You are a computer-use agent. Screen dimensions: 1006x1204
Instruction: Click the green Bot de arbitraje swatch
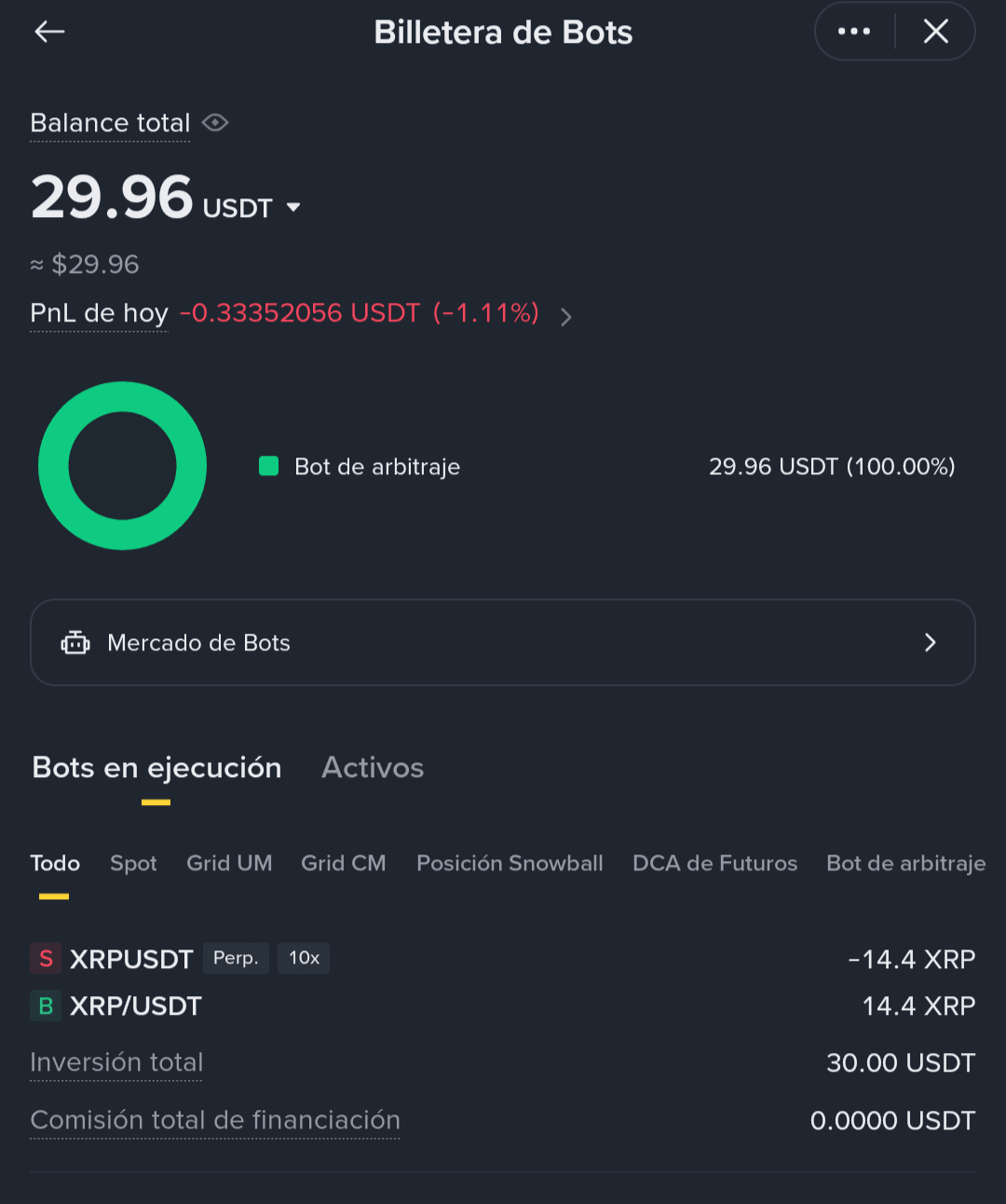tap(269, 466)
